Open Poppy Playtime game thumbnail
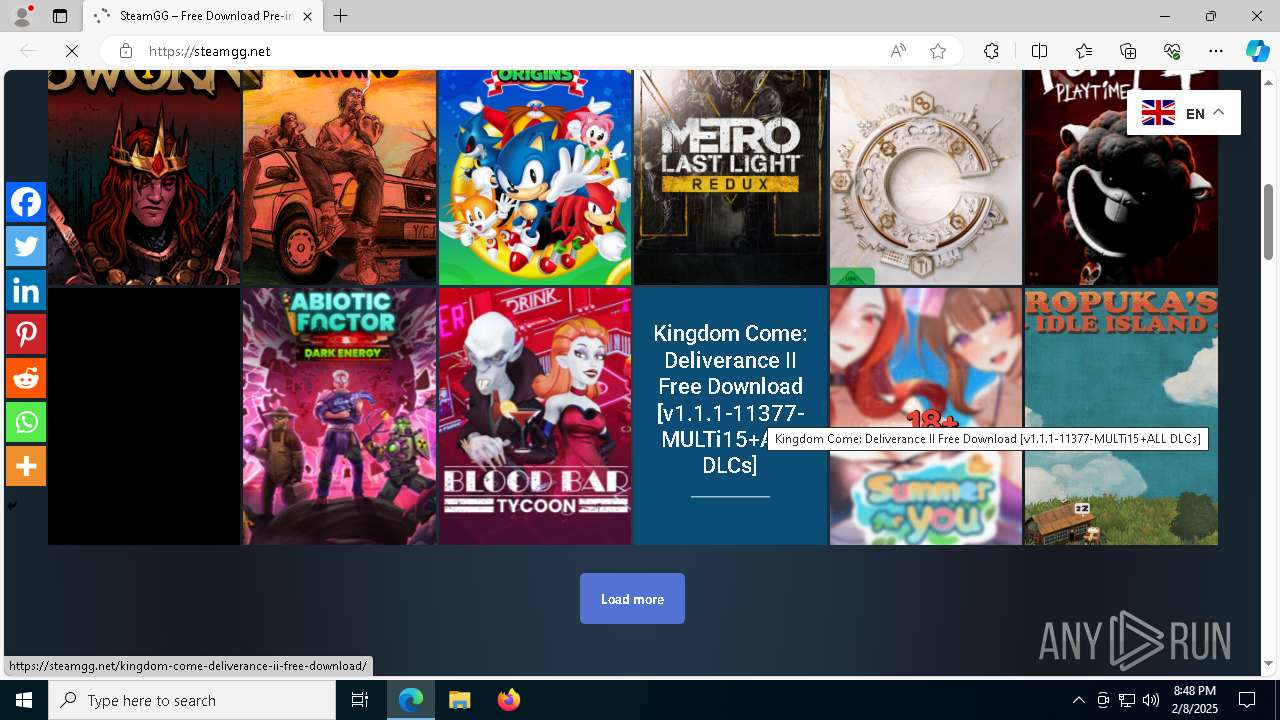This screenshot has height=720, width=1280. pos(1121,177)
